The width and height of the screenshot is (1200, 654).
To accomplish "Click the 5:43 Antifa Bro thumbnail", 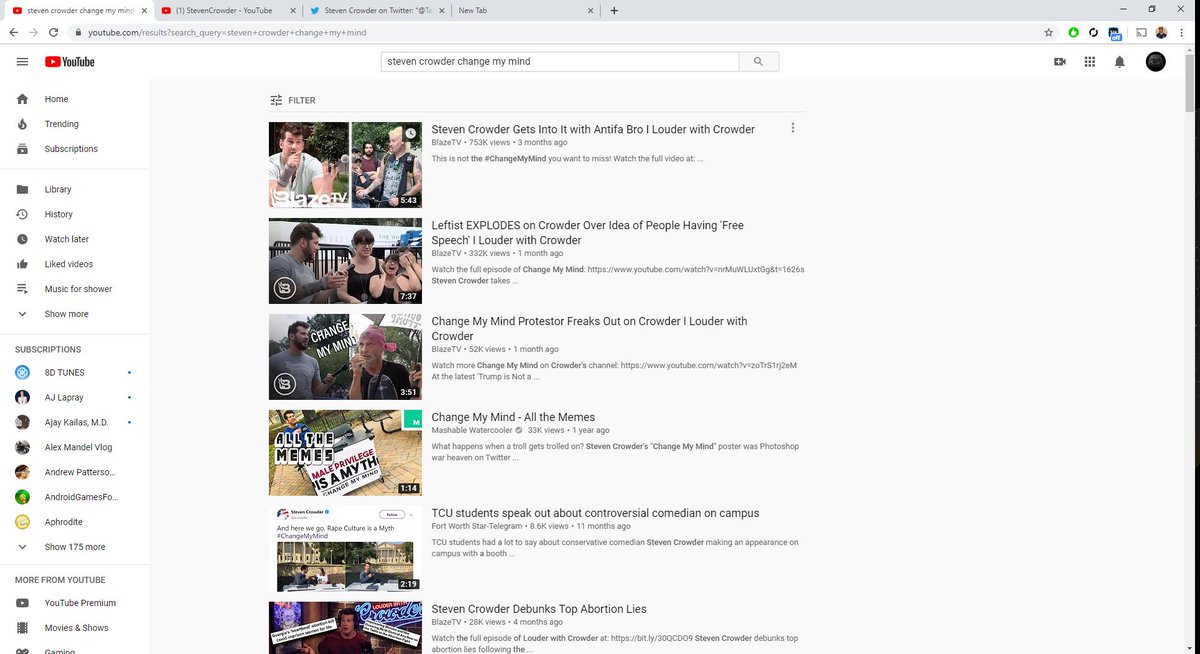I will click(345, 165).
